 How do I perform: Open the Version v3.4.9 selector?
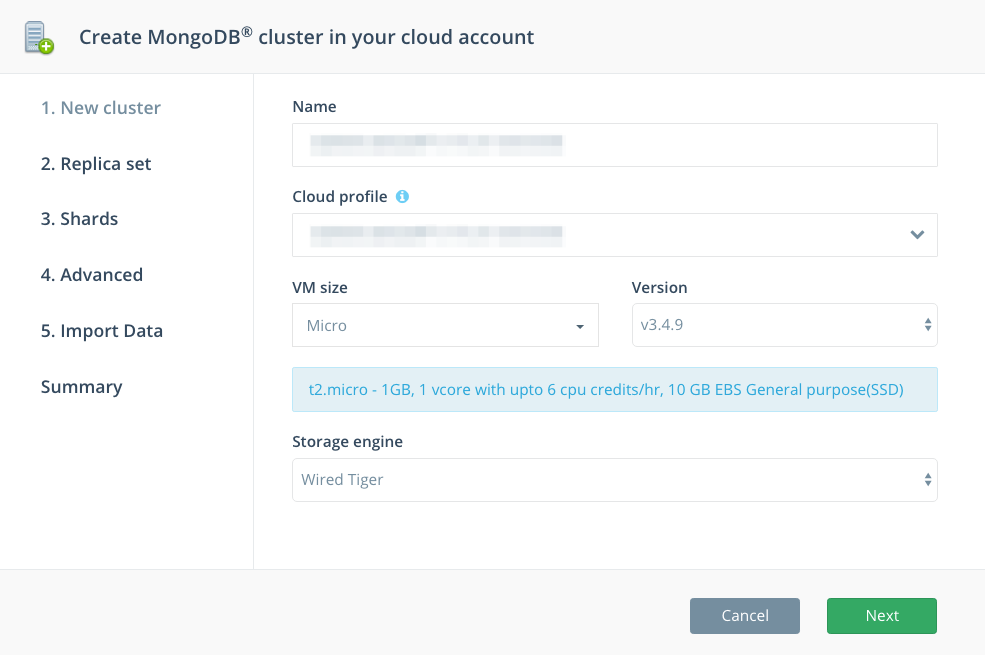click(x=785, y=325)
